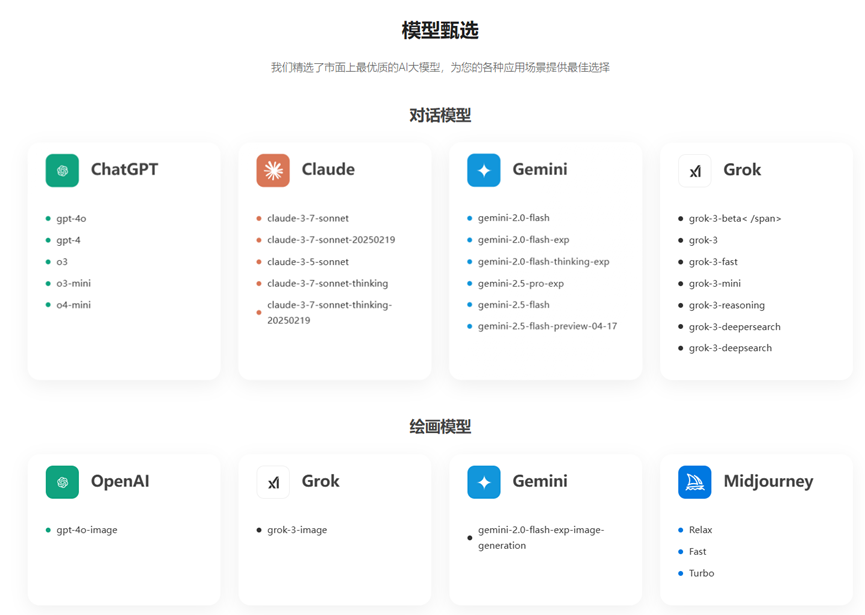Choose the o3 model entry
The image size is (865, 615).
(62, 261)
